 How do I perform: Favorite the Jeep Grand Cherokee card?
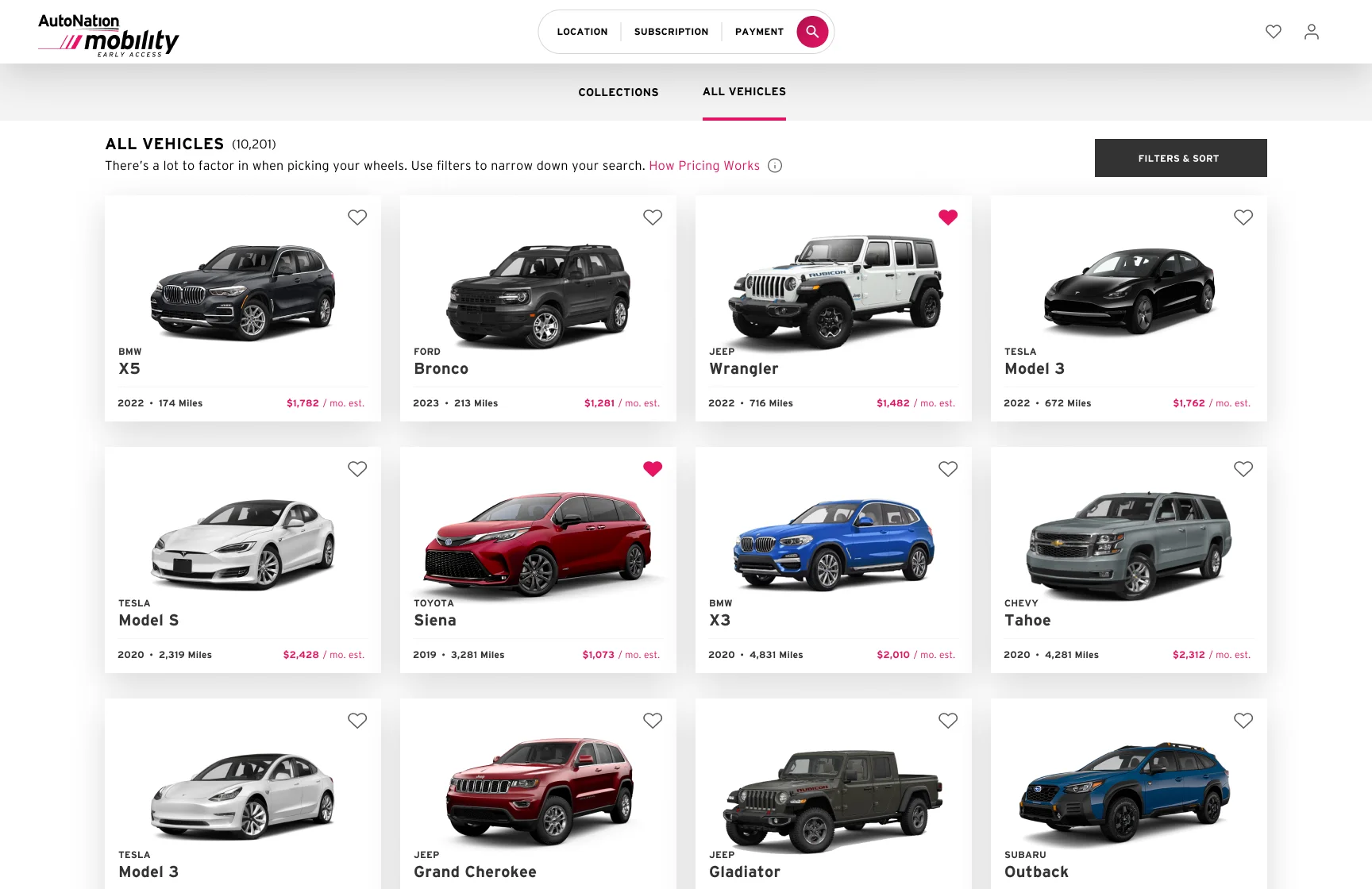coord(653,721)
